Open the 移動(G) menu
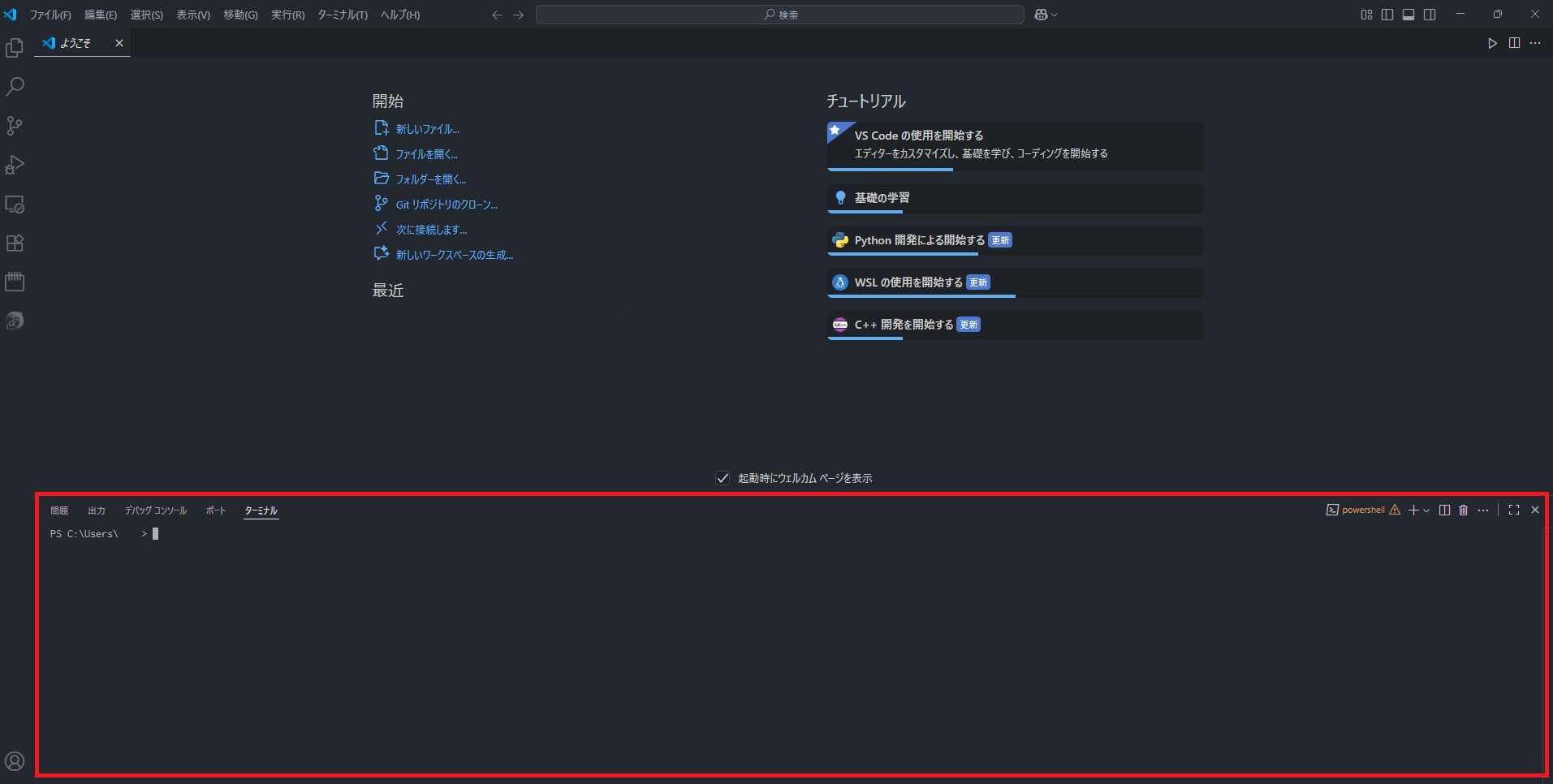The height and width of the screenshot is (784, 1553). (x=240, y=15)
